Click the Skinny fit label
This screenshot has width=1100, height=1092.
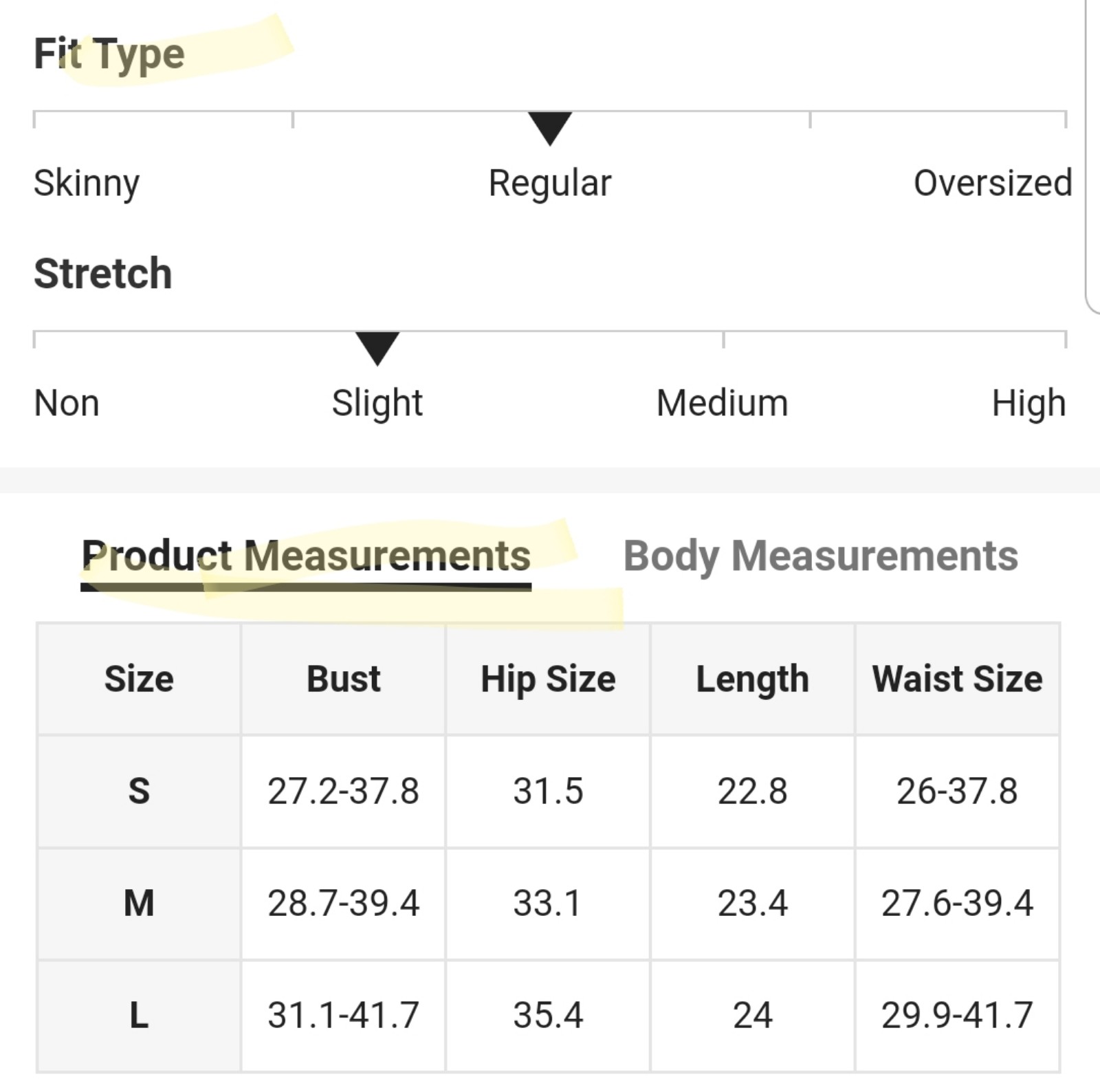(87, 184)
